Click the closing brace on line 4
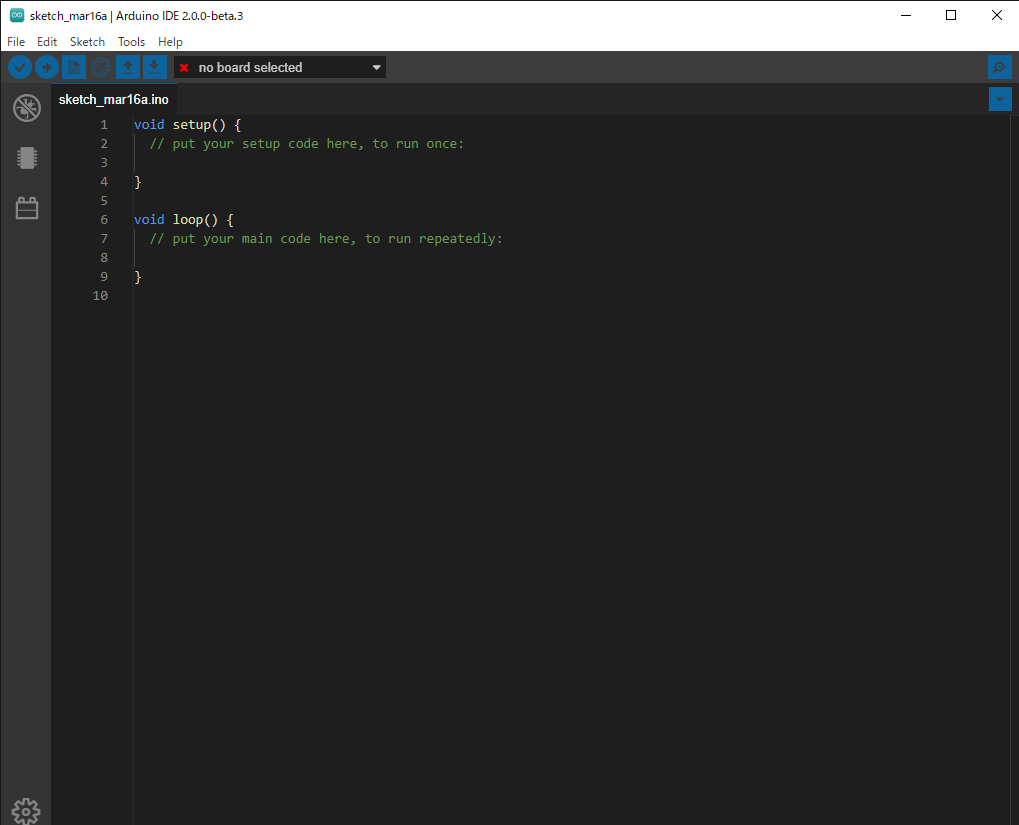 click(x=138, y=182)
